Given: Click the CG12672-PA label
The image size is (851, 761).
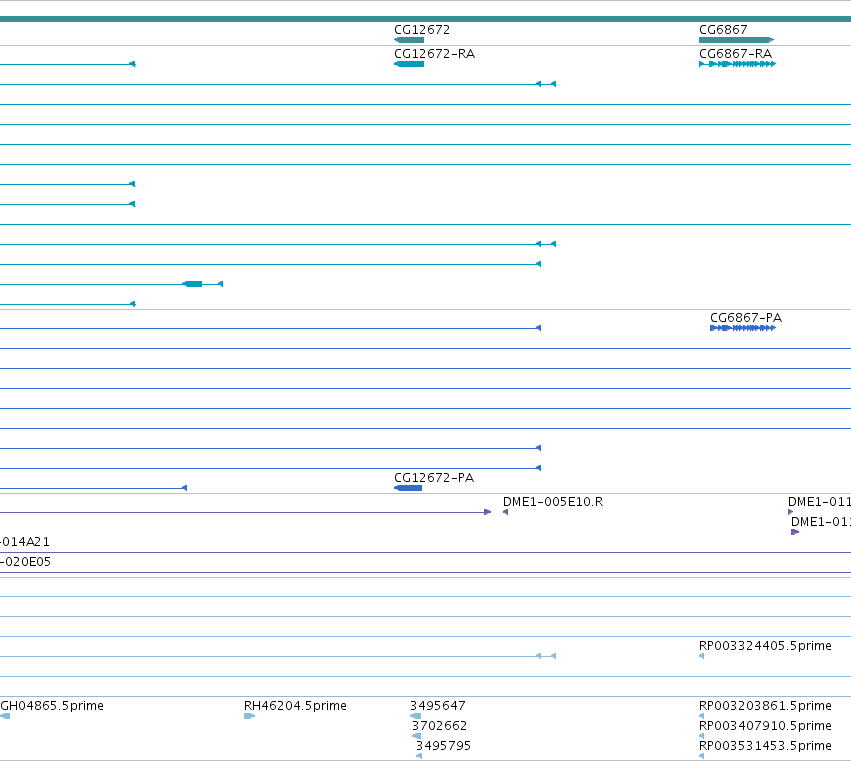Looking at the screenshot, I should 434,478.
